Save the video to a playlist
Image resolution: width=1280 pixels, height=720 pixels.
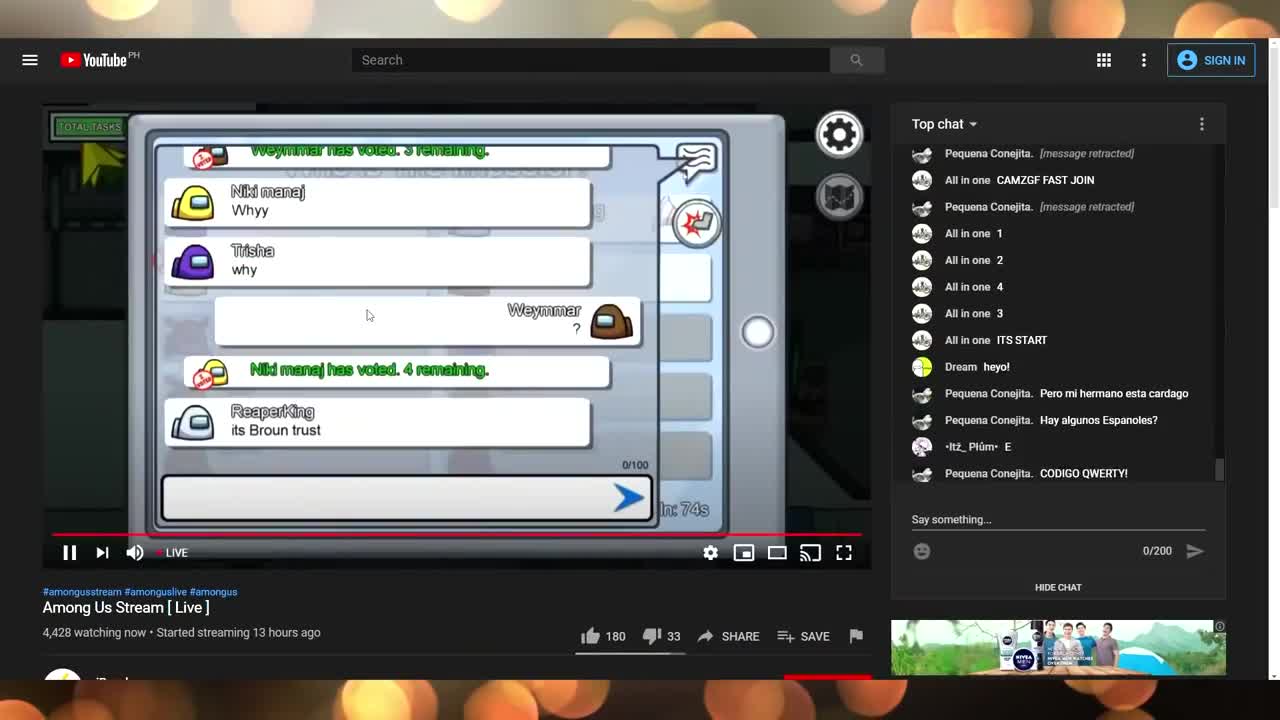(804, 636)
